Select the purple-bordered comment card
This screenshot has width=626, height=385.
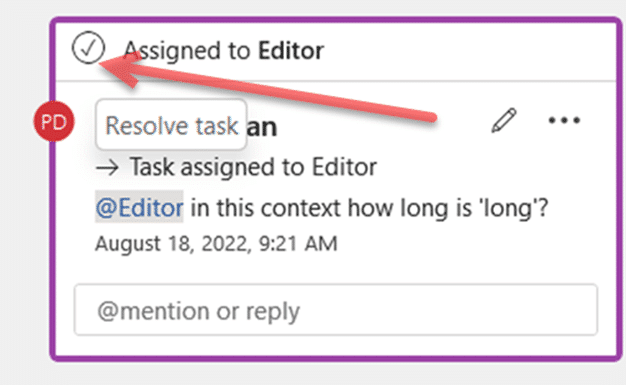pos(336,189)
